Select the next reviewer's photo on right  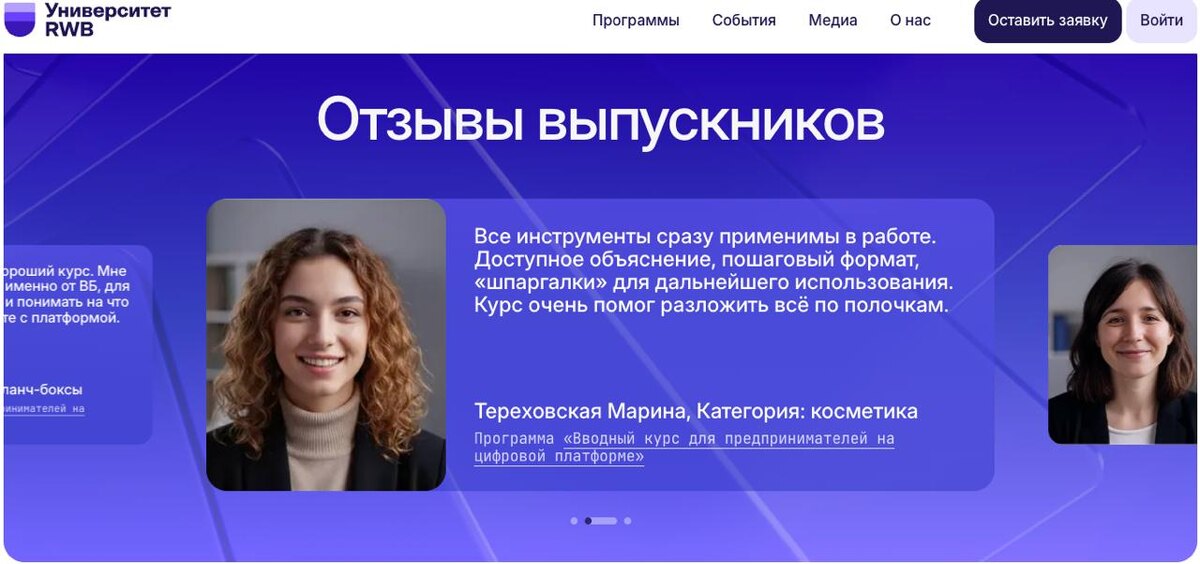[1122, 345]
